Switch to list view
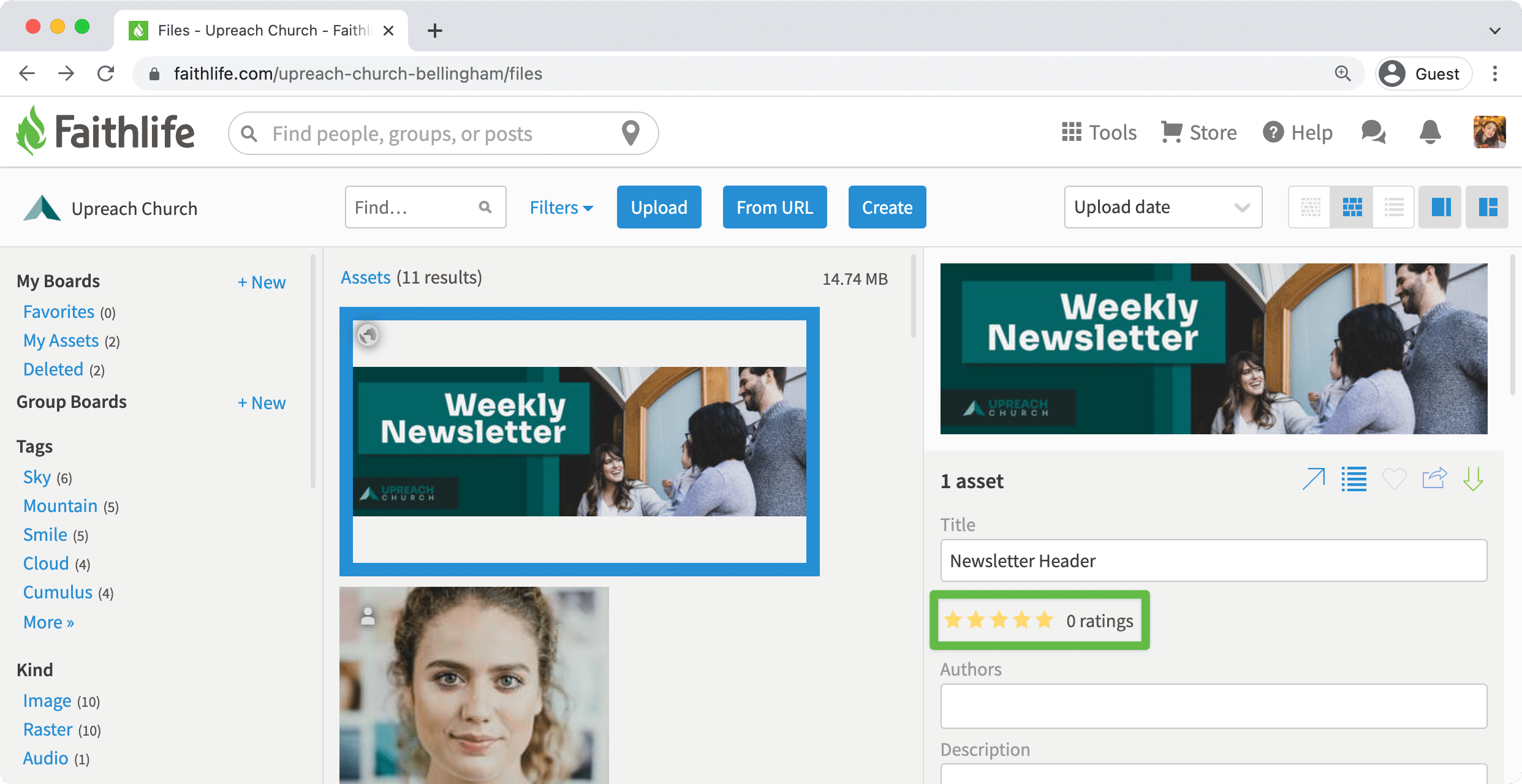This screenshot has width=1522, height=784. coord(1394,207)
